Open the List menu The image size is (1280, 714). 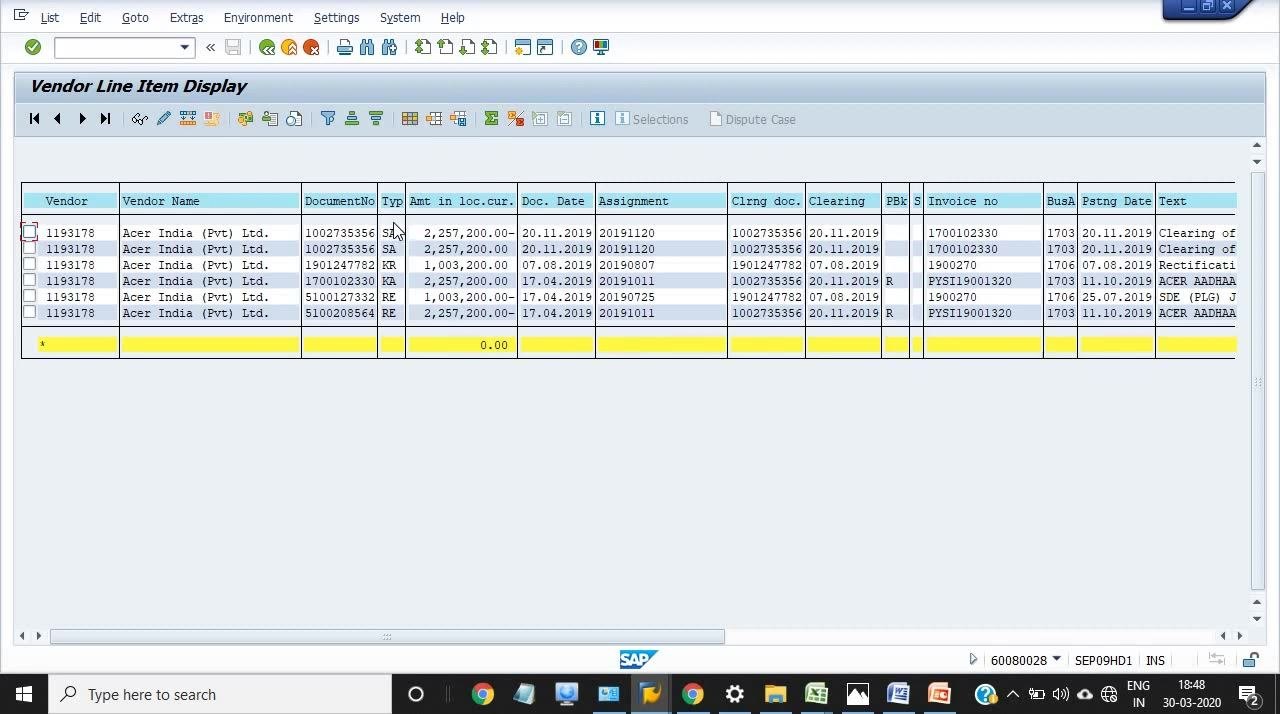(x=49, y=17)
